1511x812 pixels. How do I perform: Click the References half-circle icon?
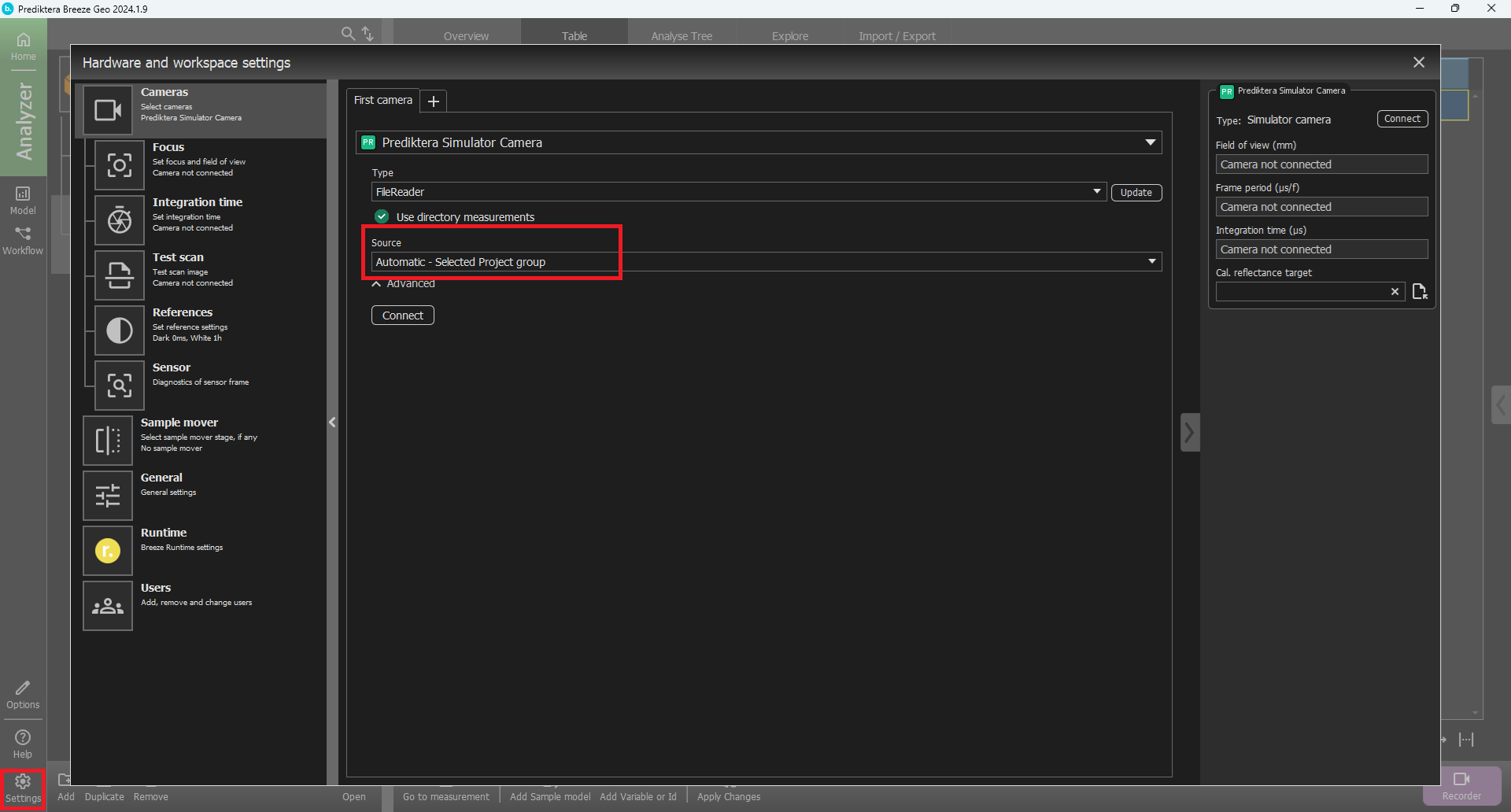tap(120, 330)
